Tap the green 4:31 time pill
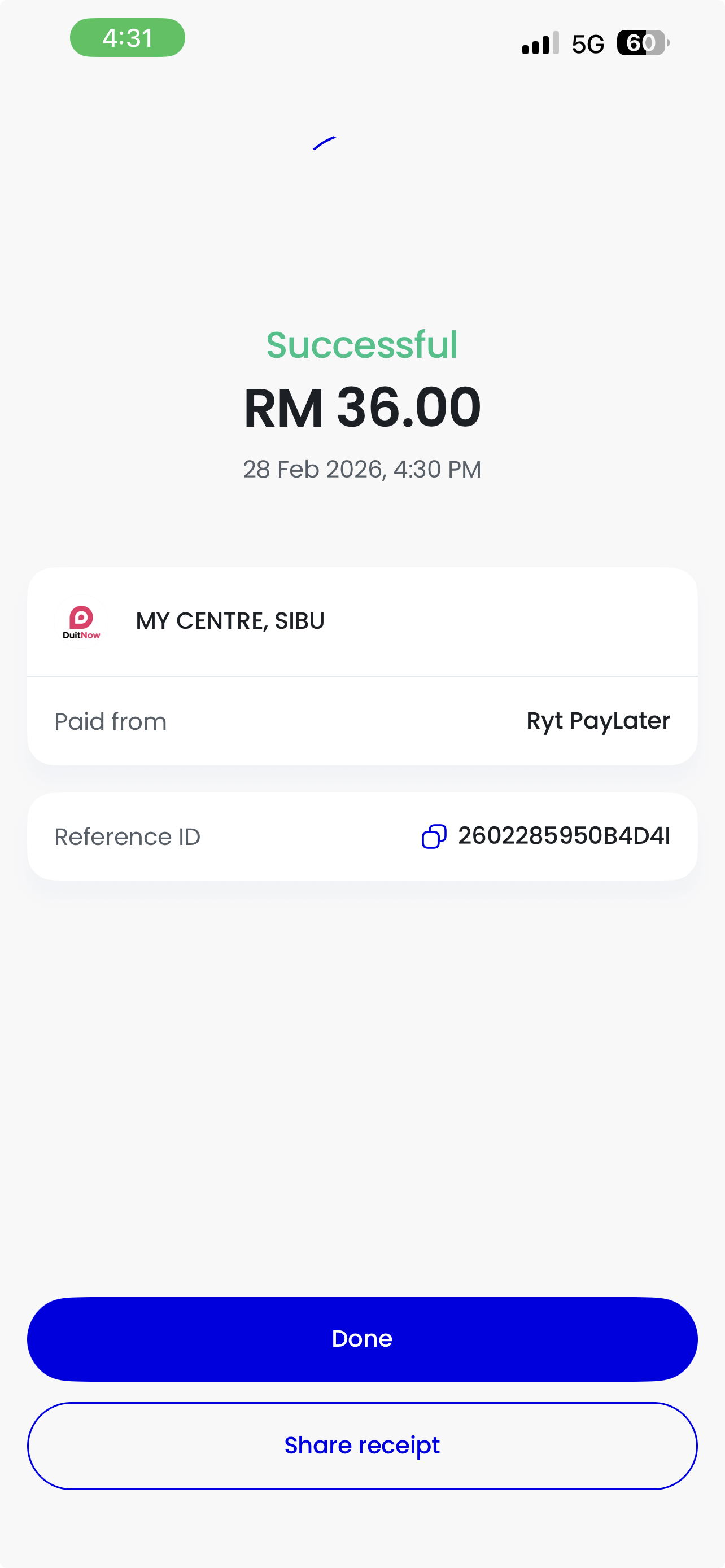The image size is (725, 1568). 127,38
